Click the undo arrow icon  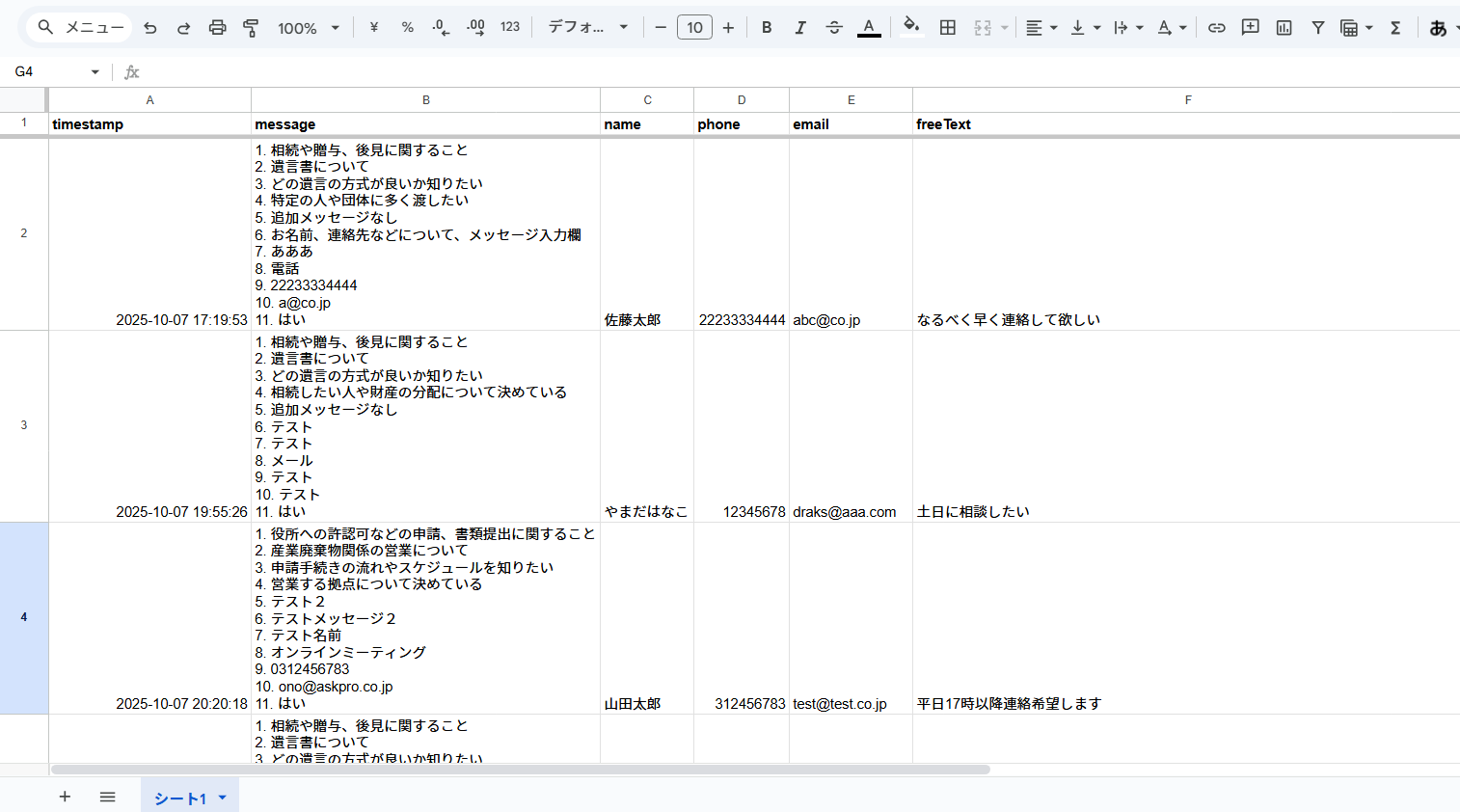pyautogui.click(x=150, y=28)
